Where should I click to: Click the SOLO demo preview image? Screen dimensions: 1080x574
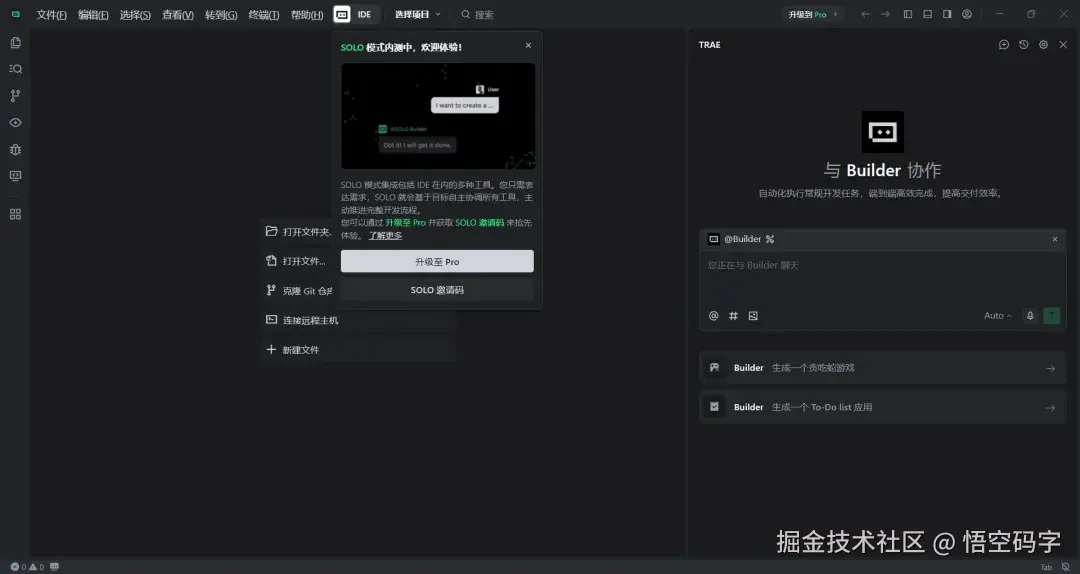438,116
